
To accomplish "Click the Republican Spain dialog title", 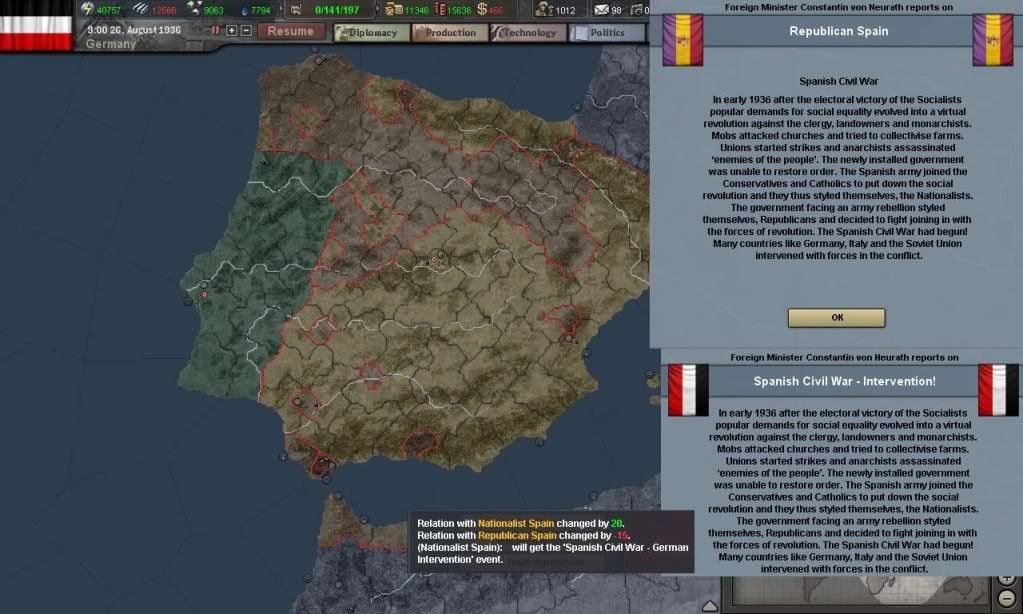I will (838, 31).
